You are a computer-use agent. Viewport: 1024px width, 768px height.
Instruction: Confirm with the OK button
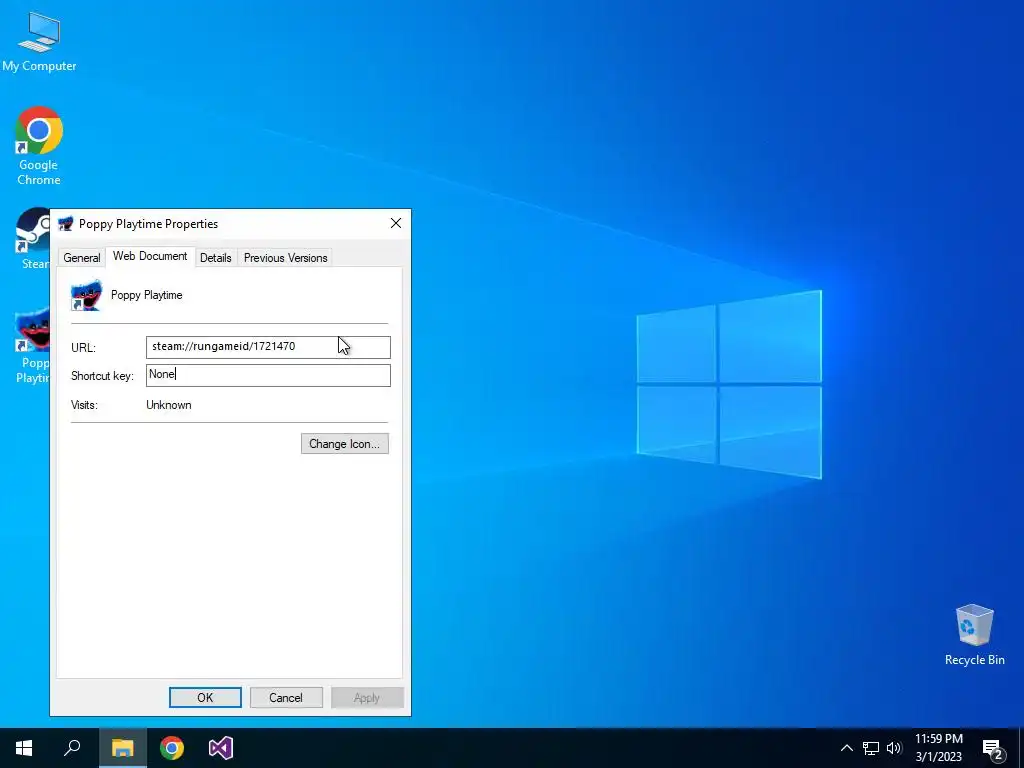(205, 697)
